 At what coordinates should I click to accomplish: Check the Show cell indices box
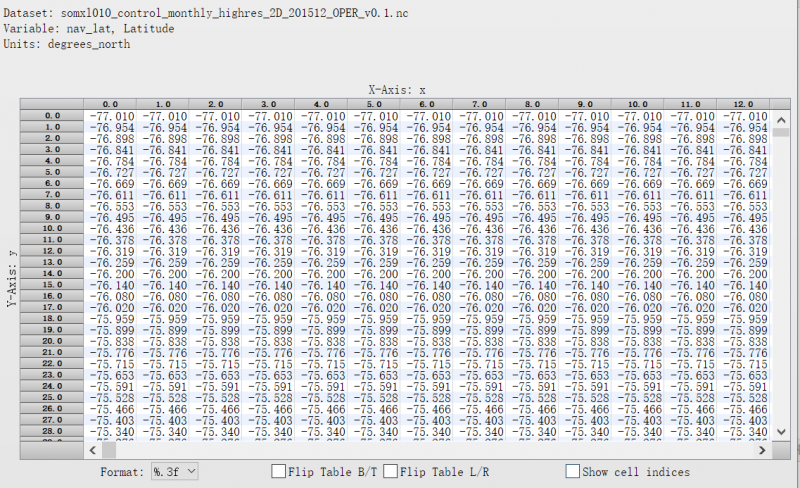coord(573,470)
